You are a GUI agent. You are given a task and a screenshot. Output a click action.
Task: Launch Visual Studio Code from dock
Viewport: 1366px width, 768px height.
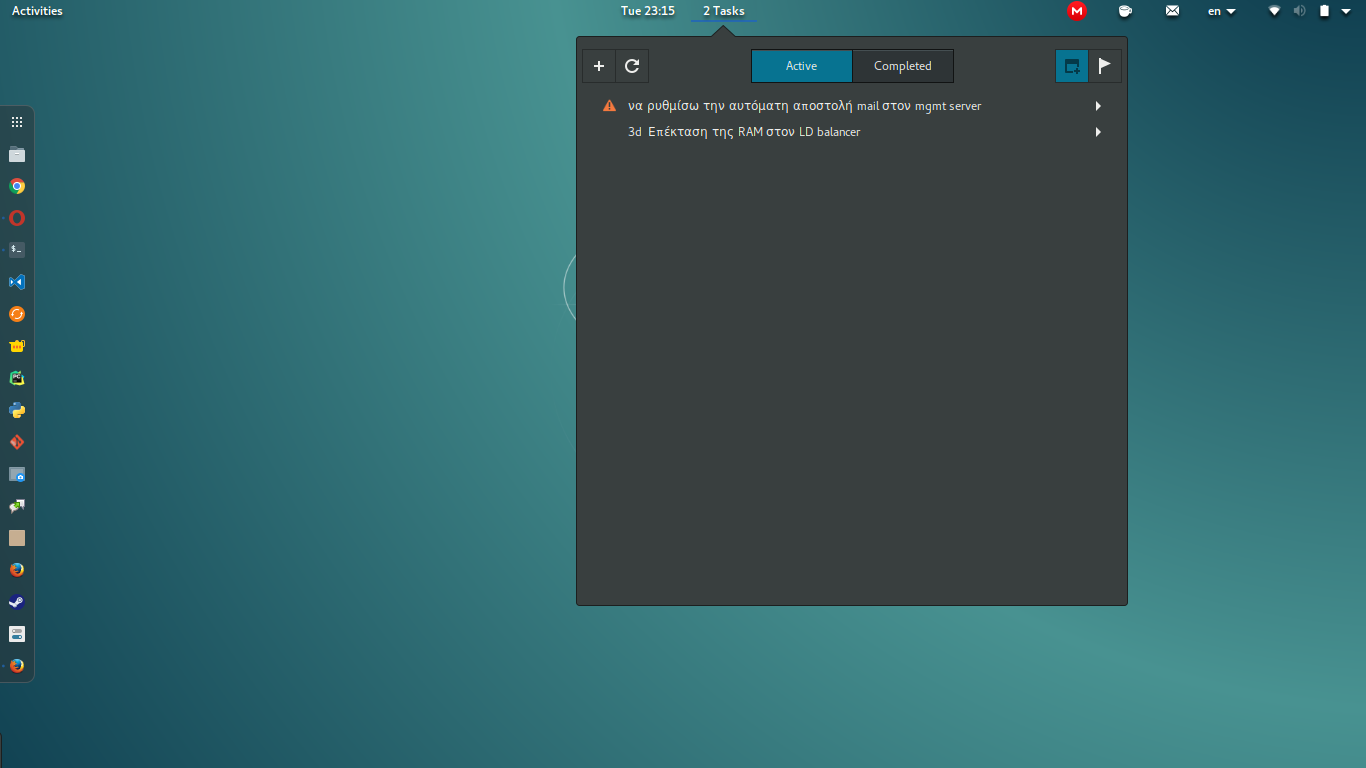pyautogui.click(x=17, y=282)
